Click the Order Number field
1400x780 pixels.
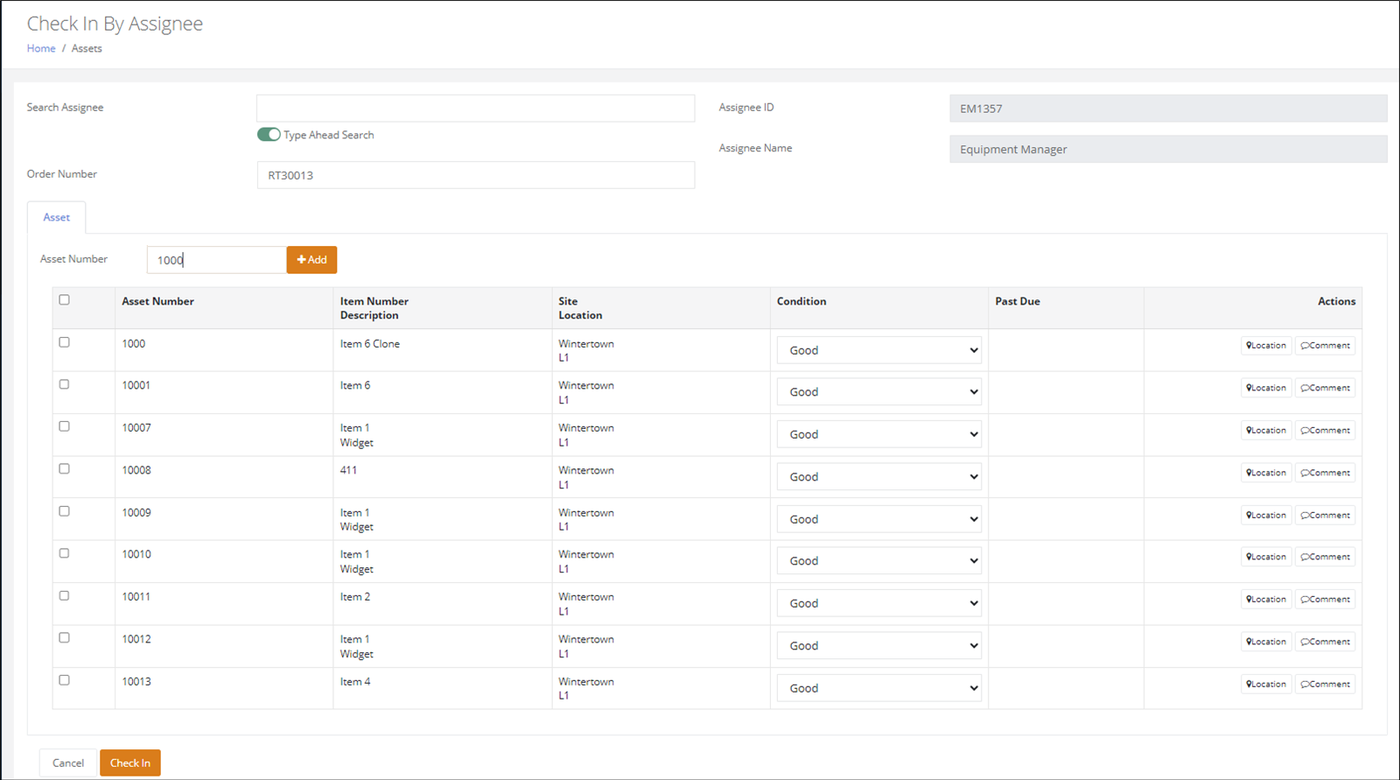pyautogui.click(x=476, y=175)
